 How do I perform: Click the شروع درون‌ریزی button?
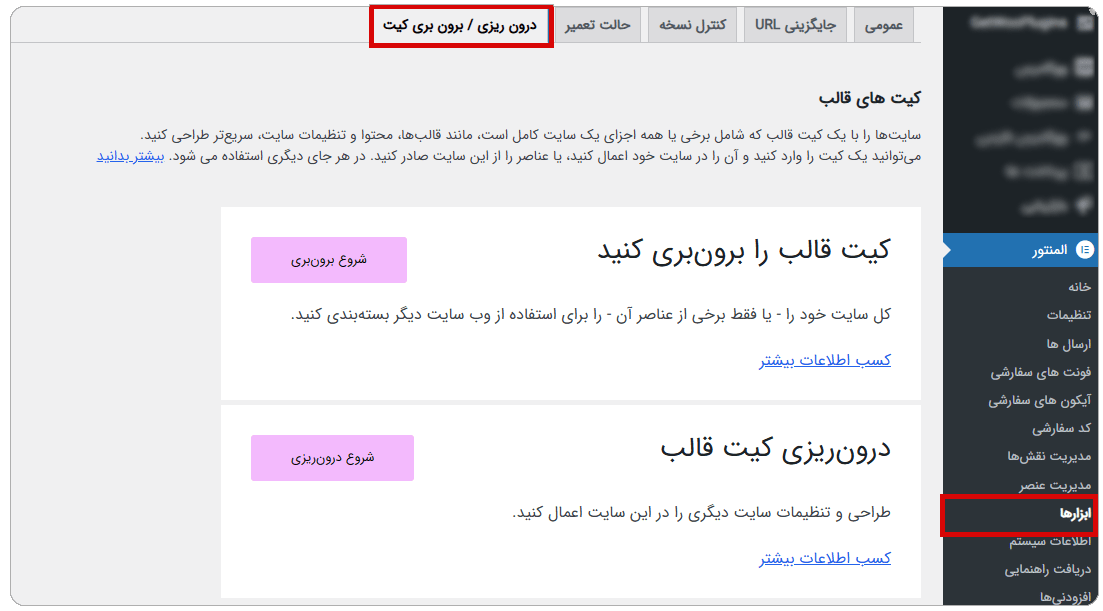pyautogui.click(x=333, y=457)
